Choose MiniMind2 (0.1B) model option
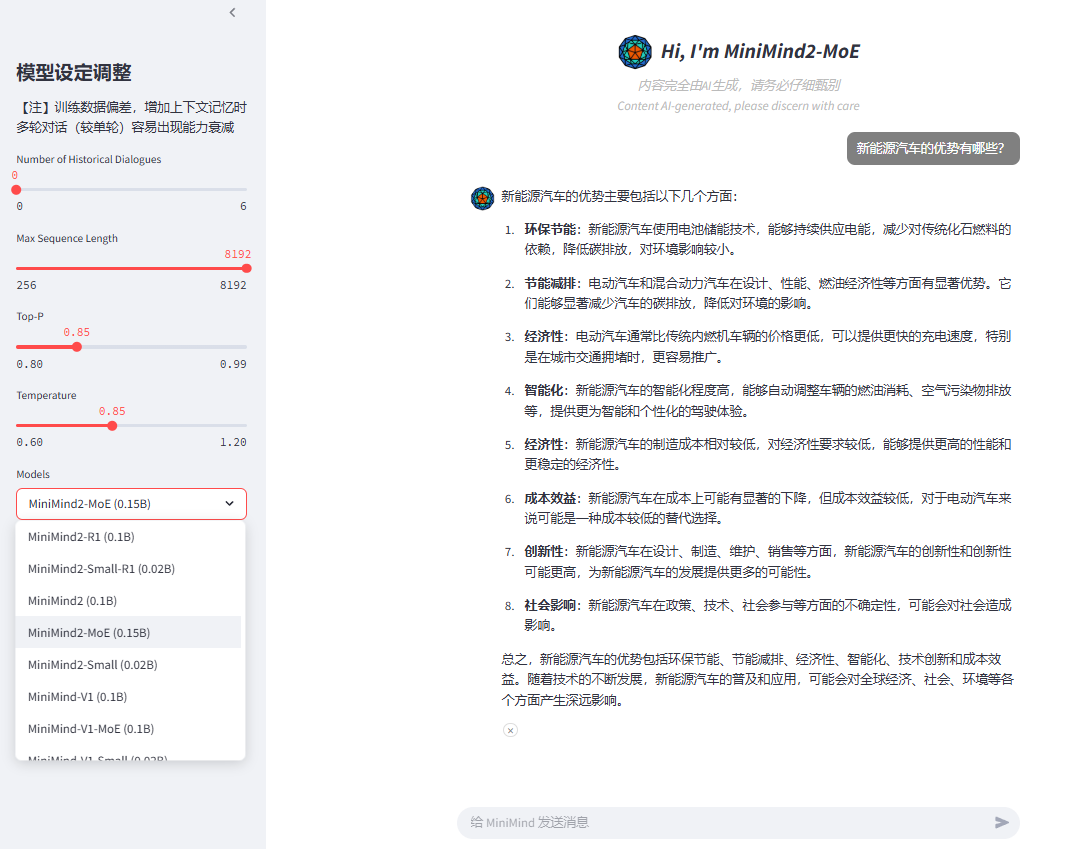Image resolution: width=1069 pixels, height=849 pixels. [128, 601]
